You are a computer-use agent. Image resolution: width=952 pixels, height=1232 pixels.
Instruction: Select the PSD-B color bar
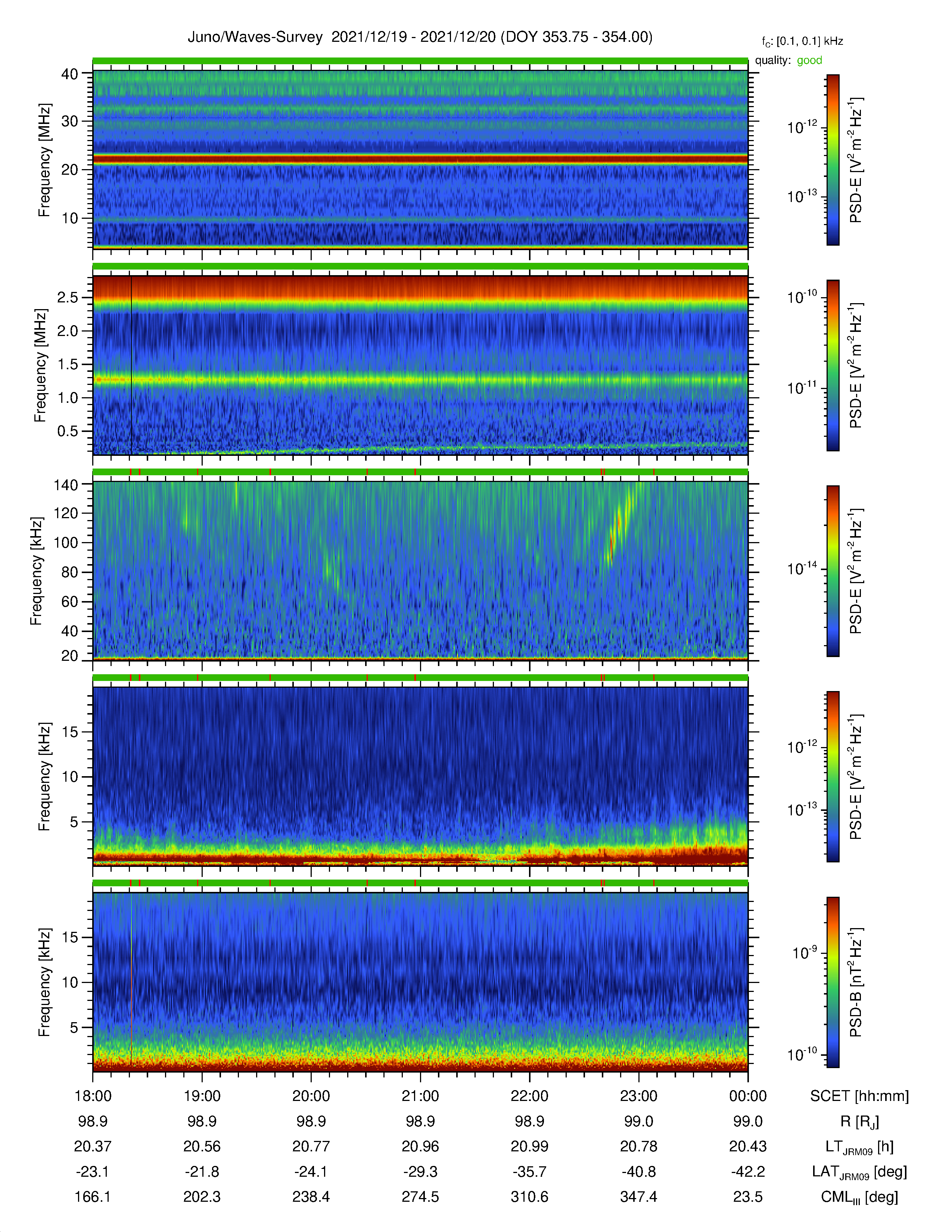[x=833, y=982]
